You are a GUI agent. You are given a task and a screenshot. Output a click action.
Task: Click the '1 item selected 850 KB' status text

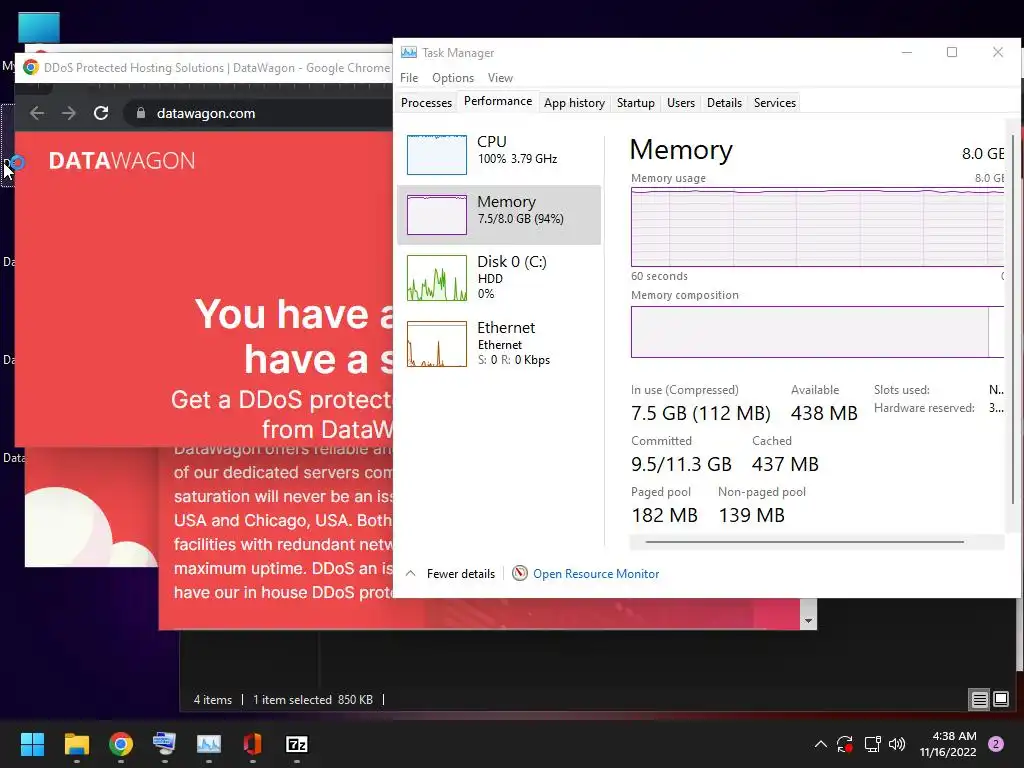(x=313, y=699)
